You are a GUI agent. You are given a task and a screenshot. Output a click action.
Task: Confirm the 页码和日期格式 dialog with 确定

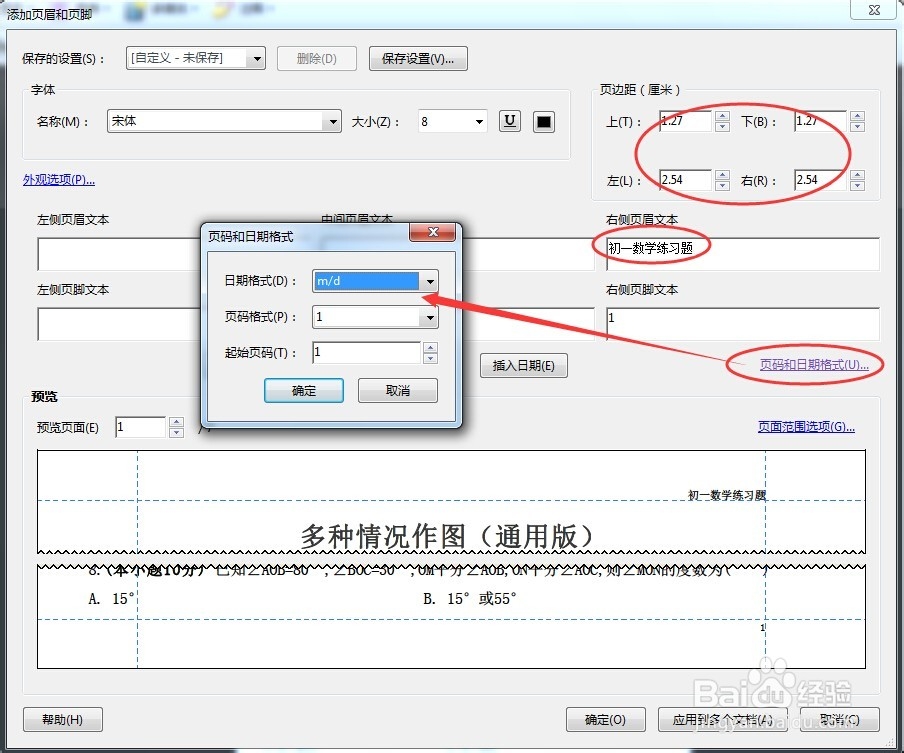303,390
